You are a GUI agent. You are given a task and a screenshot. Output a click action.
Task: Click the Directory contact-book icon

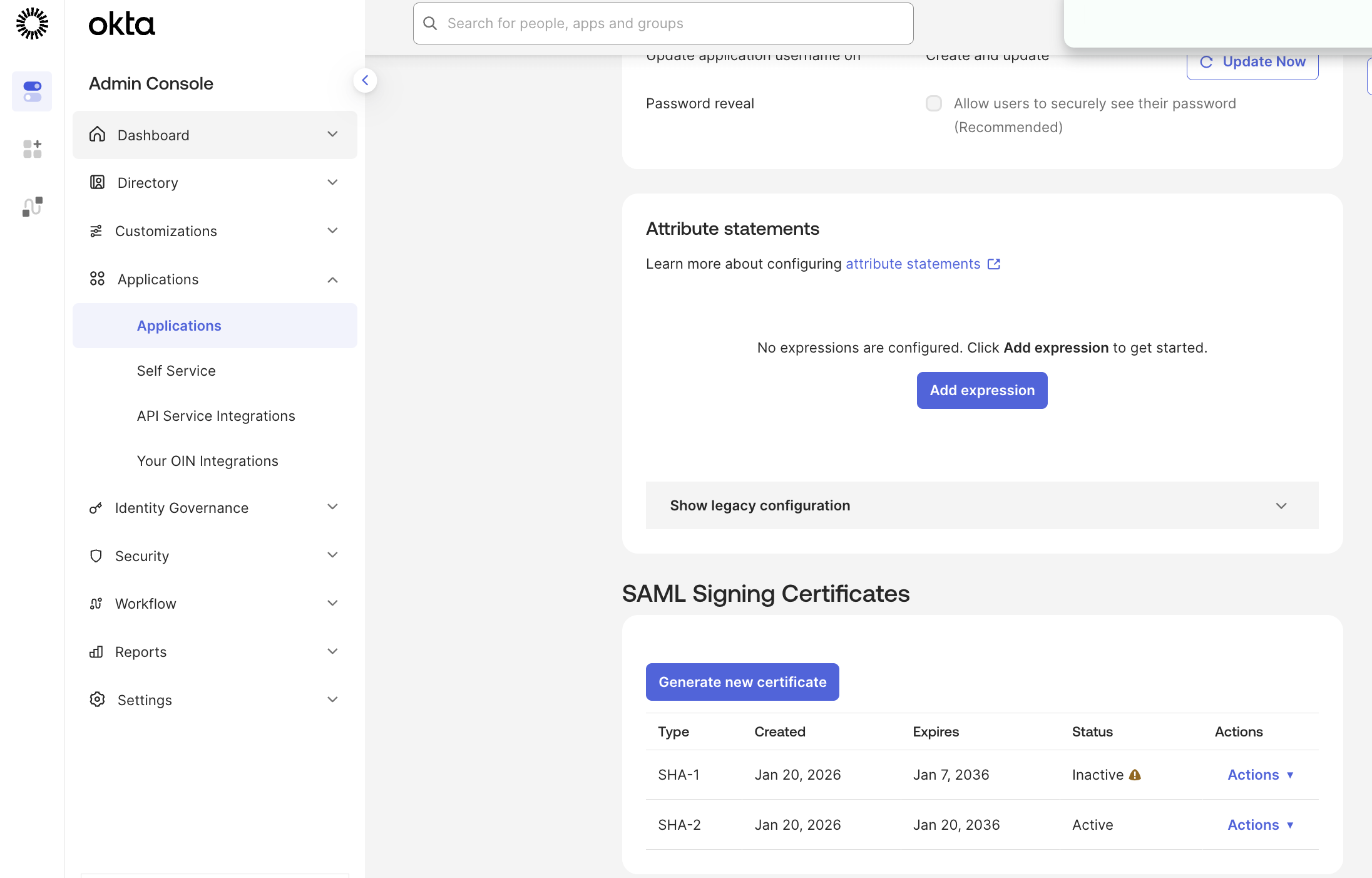coord(97,182)
